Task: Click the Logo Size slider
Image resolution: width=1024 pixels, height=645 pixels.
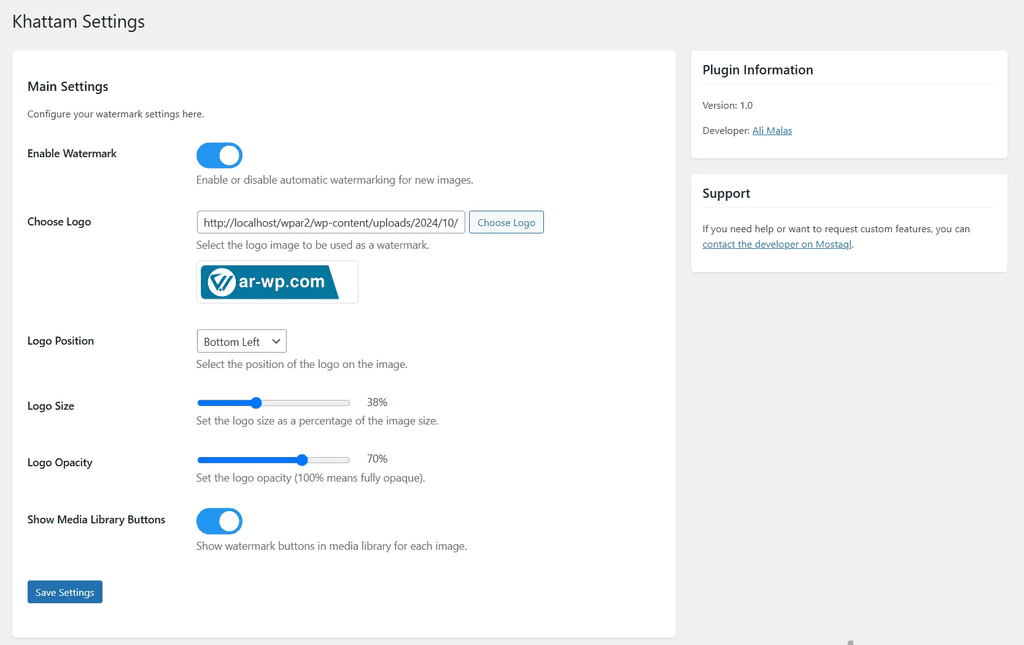Action: [x=274, y=403]
